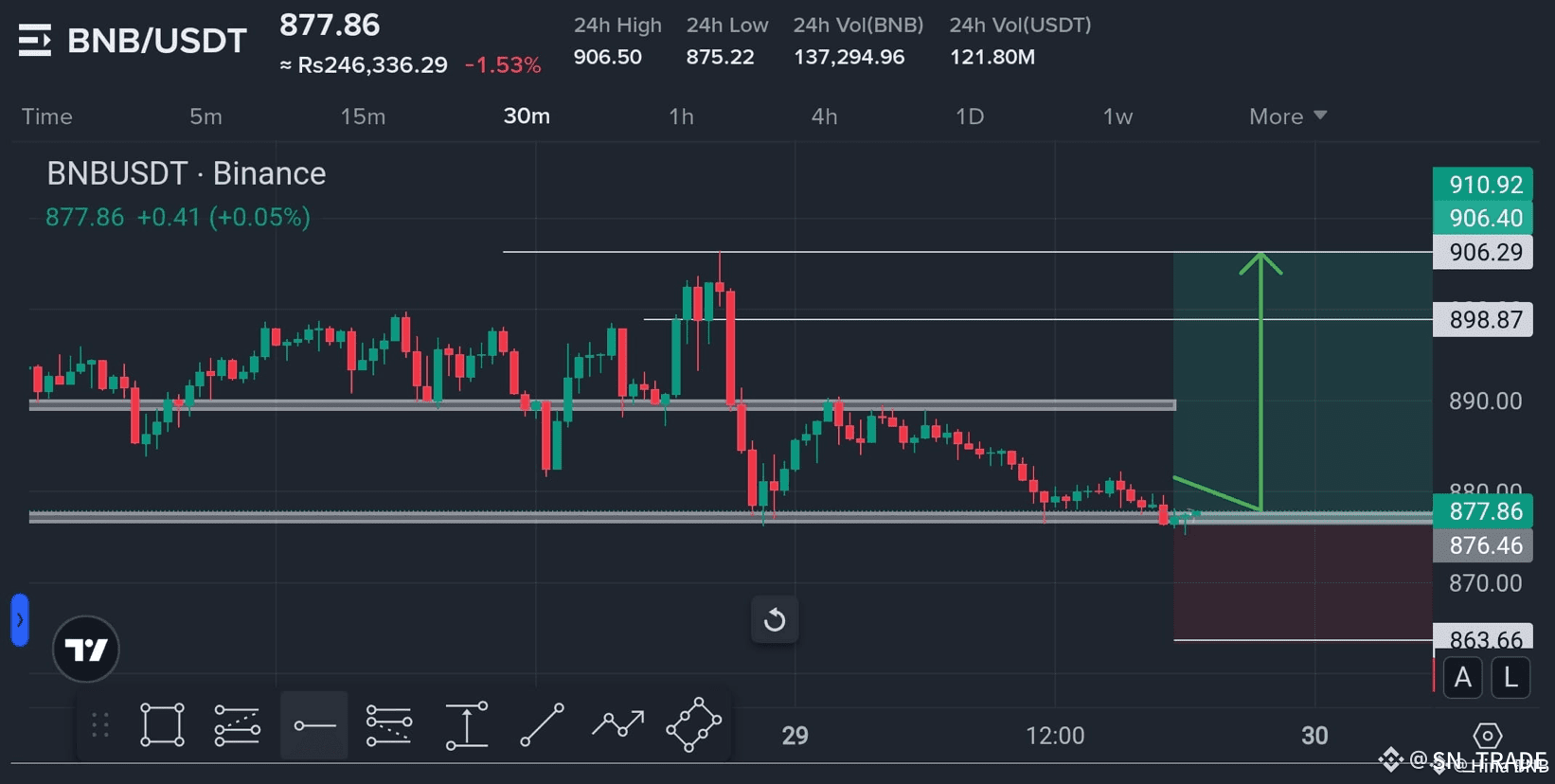This screenshot has height=784, width=1555.
Task: Switch to the 15m timeframe
Action: (363, 116)
